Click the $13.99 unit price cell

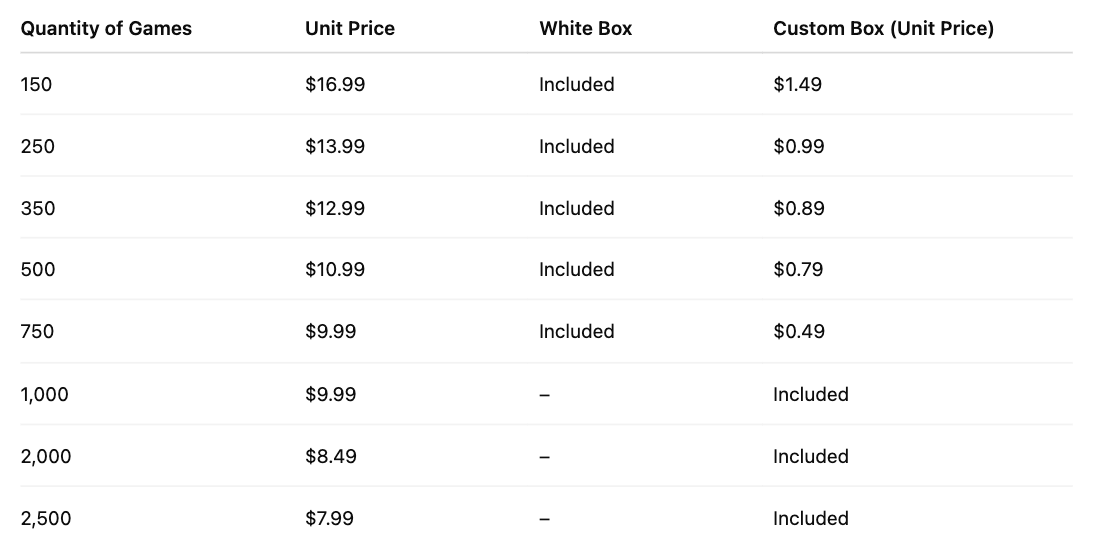[x=335, y=147]
